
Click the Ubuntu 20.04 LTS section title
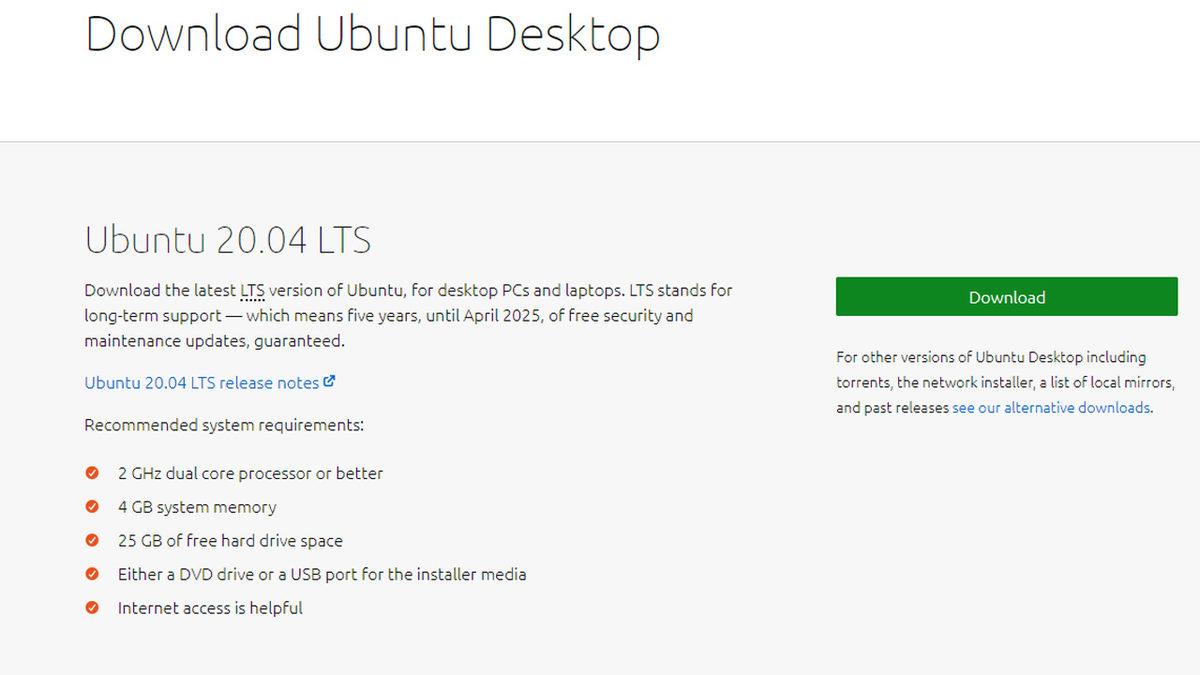click(x=227, y=240)
